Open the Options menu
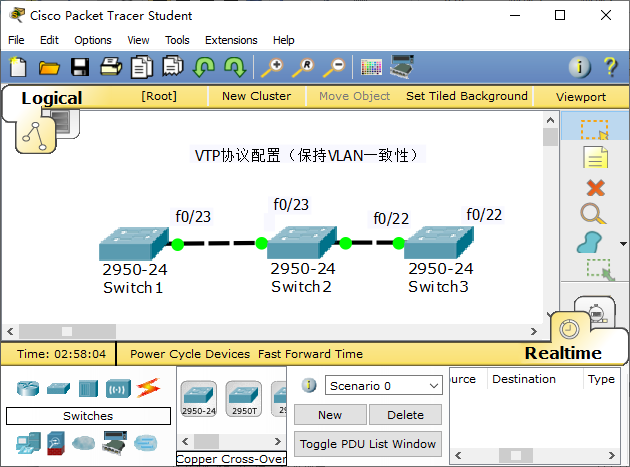 (x=93, y=40)
